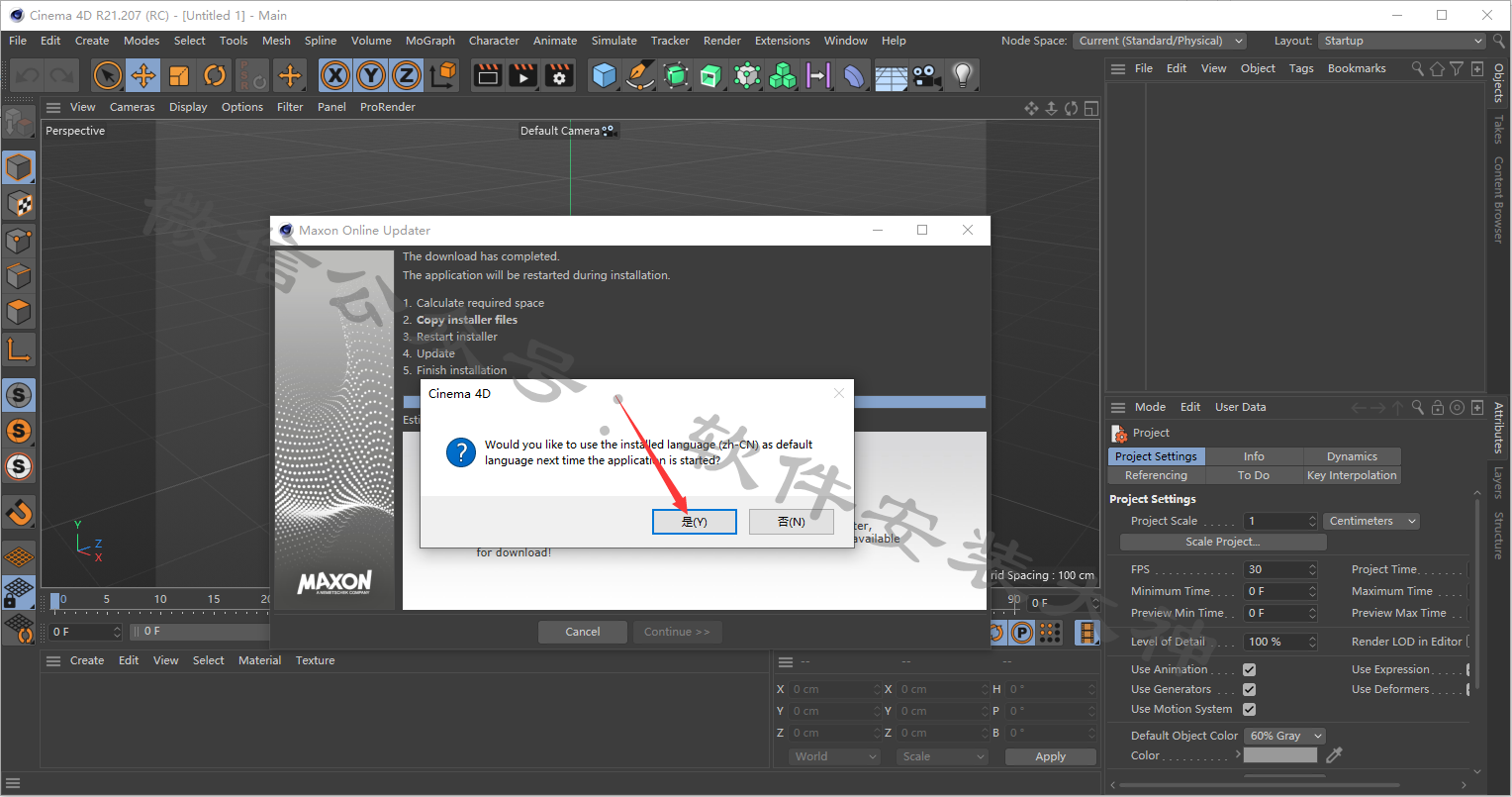Open the Extensions menu

point(782,41)
